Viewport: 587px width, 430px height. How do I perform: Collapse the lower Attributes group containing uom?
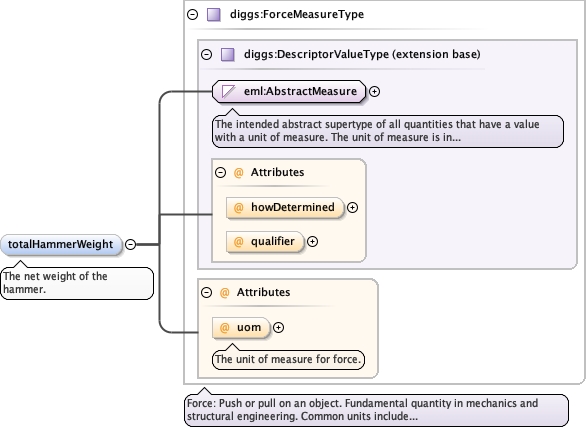[x=206, y=292]
